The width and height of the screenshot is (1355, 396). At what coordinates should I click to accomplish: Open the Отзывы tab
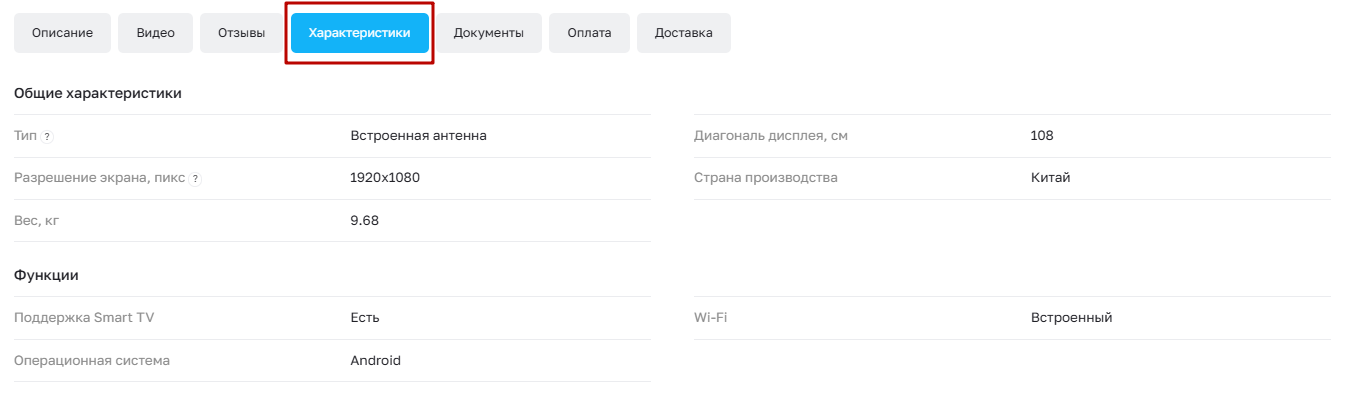click(241, 33)
